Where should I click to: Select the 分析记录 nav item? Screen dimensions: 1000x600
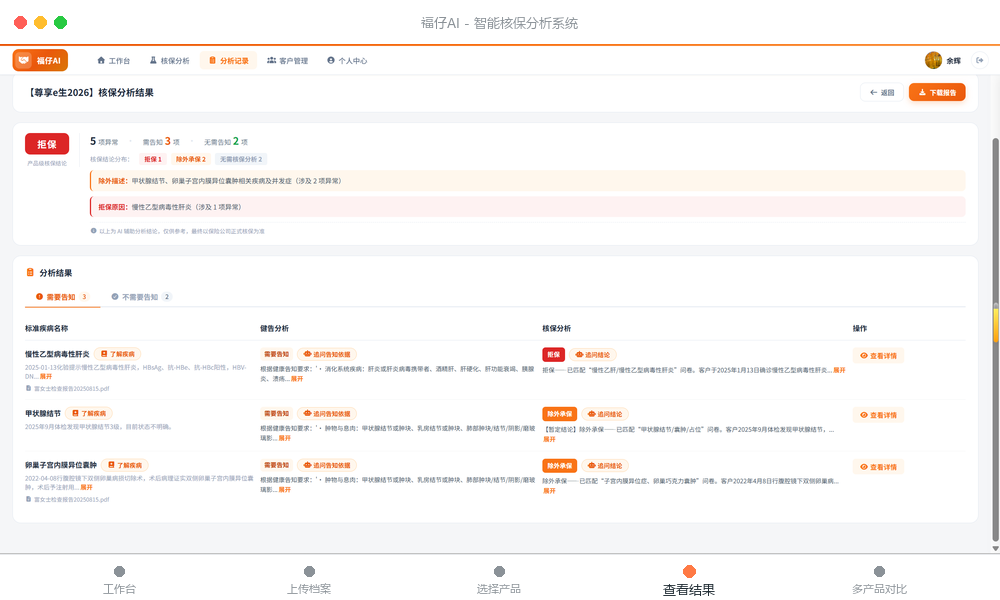[228, 61]
